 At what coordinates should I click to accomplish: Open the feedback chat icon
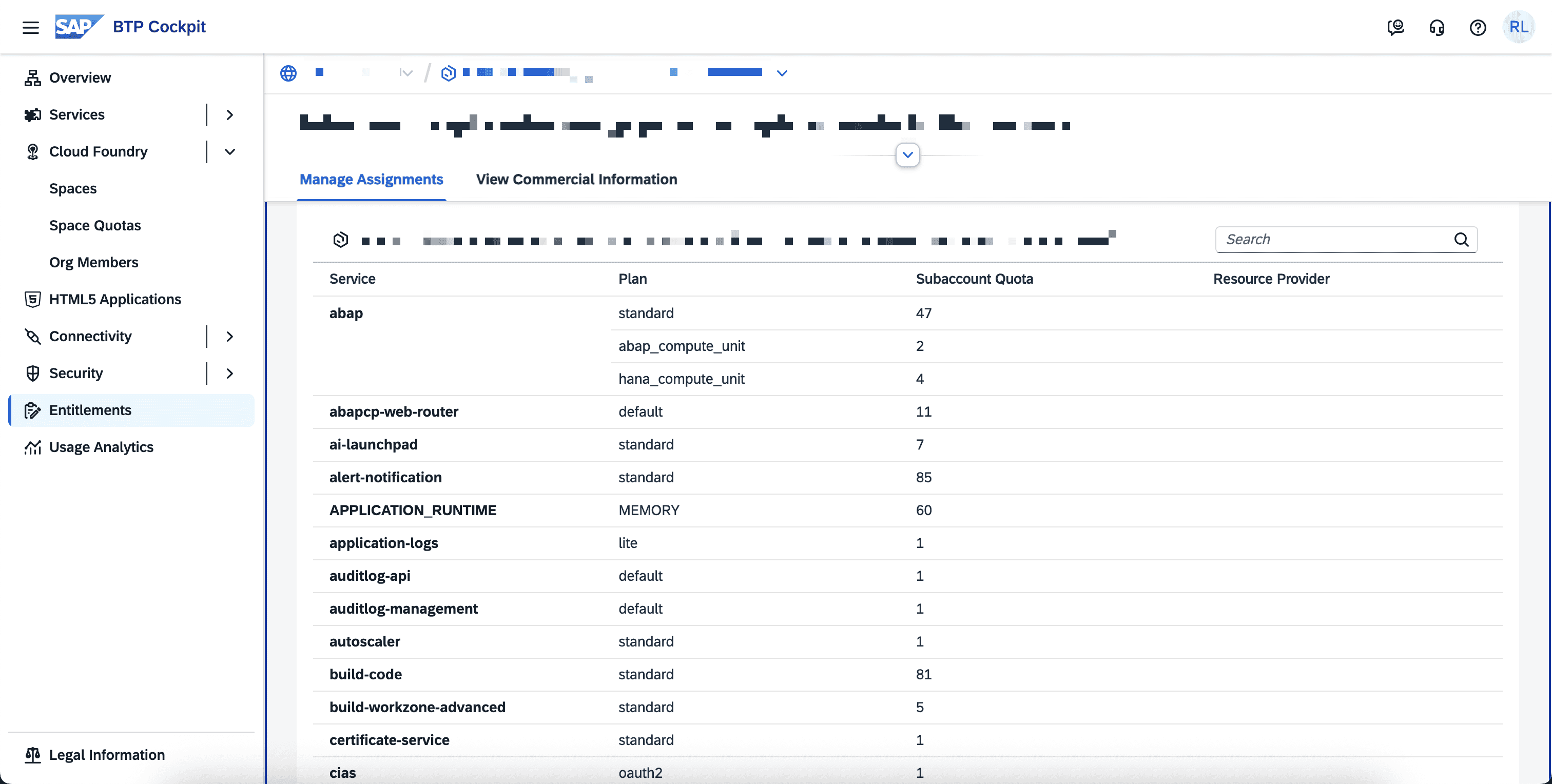1395,27
